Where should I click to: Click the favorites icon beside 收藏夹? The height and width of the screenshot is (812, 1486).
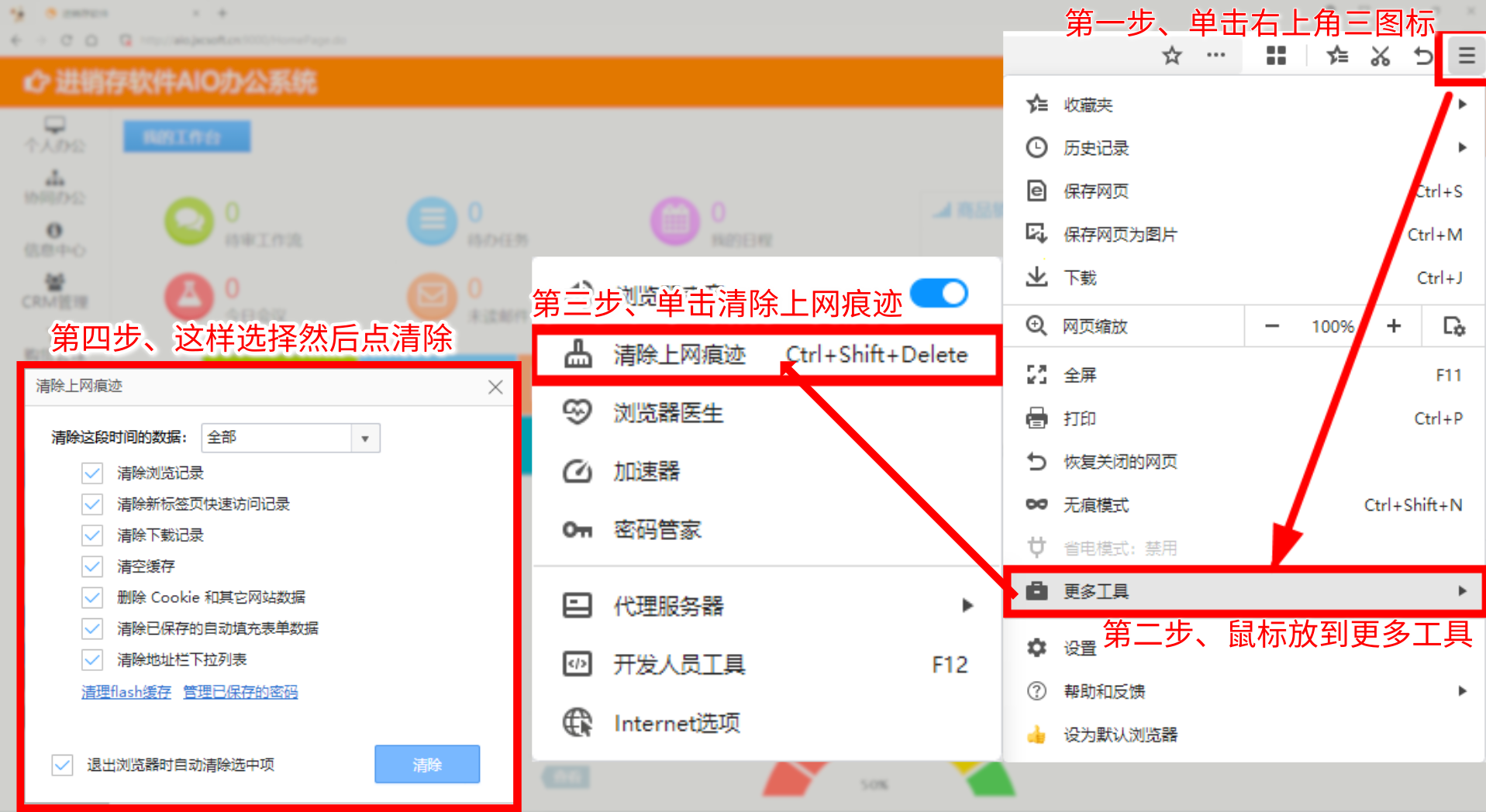tap(1037, 104)
